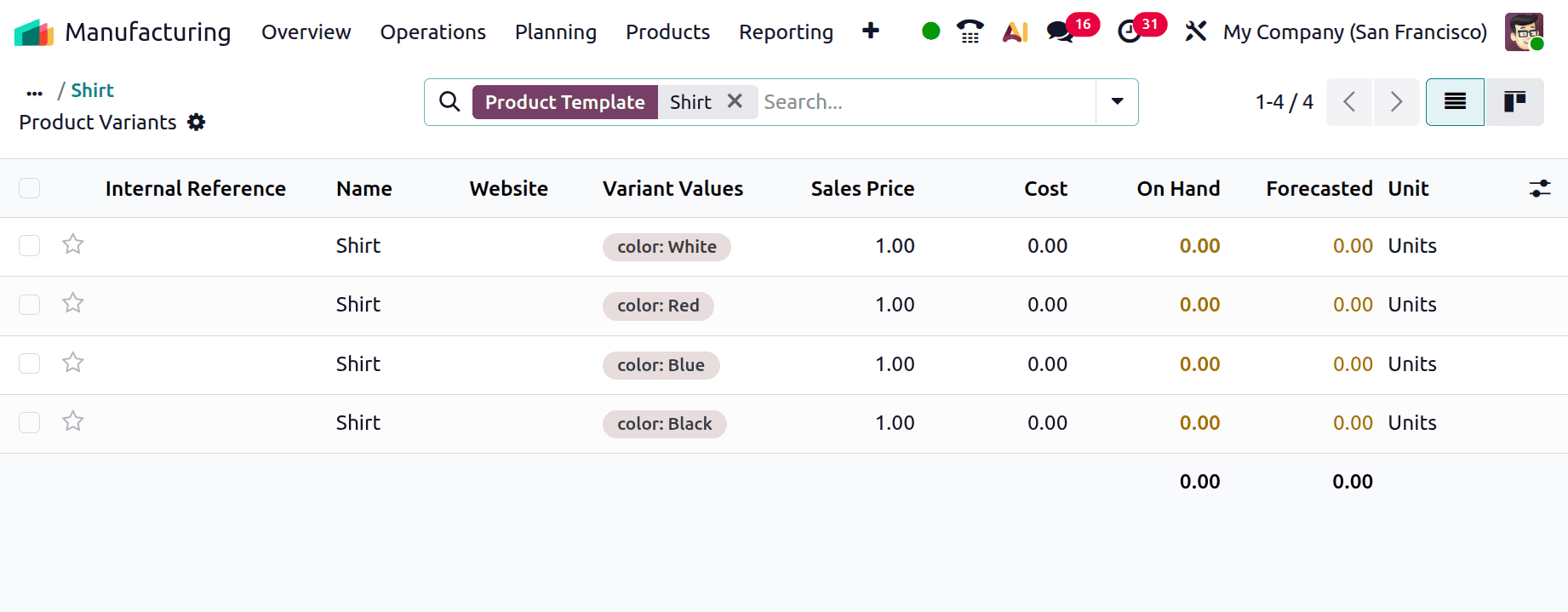Sort by Name column header
1568x612 pixels.
click(x=363, y=189)
